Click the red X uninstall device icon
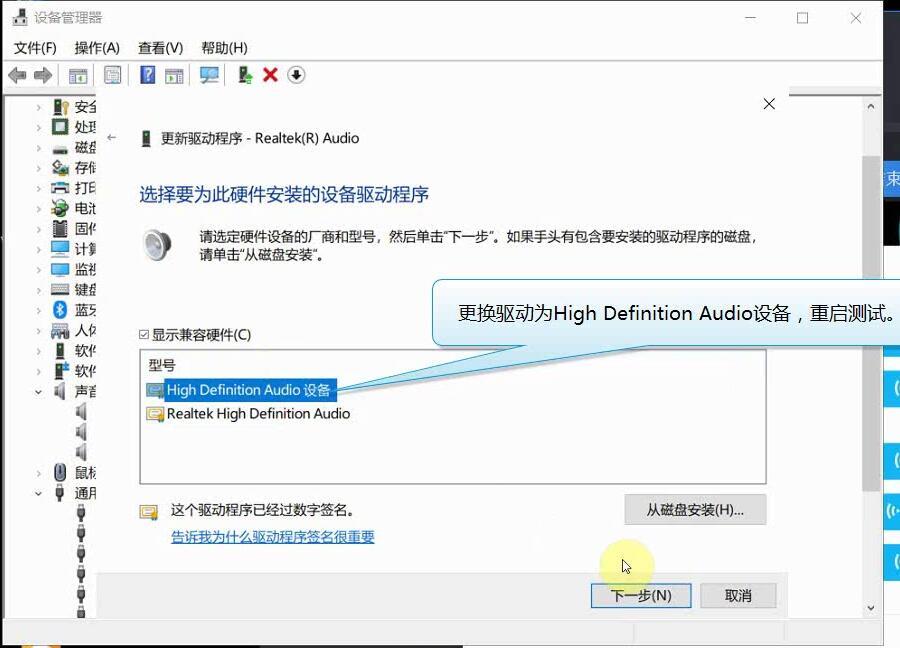This screenshot has height=648, width=900. [270, 75]
